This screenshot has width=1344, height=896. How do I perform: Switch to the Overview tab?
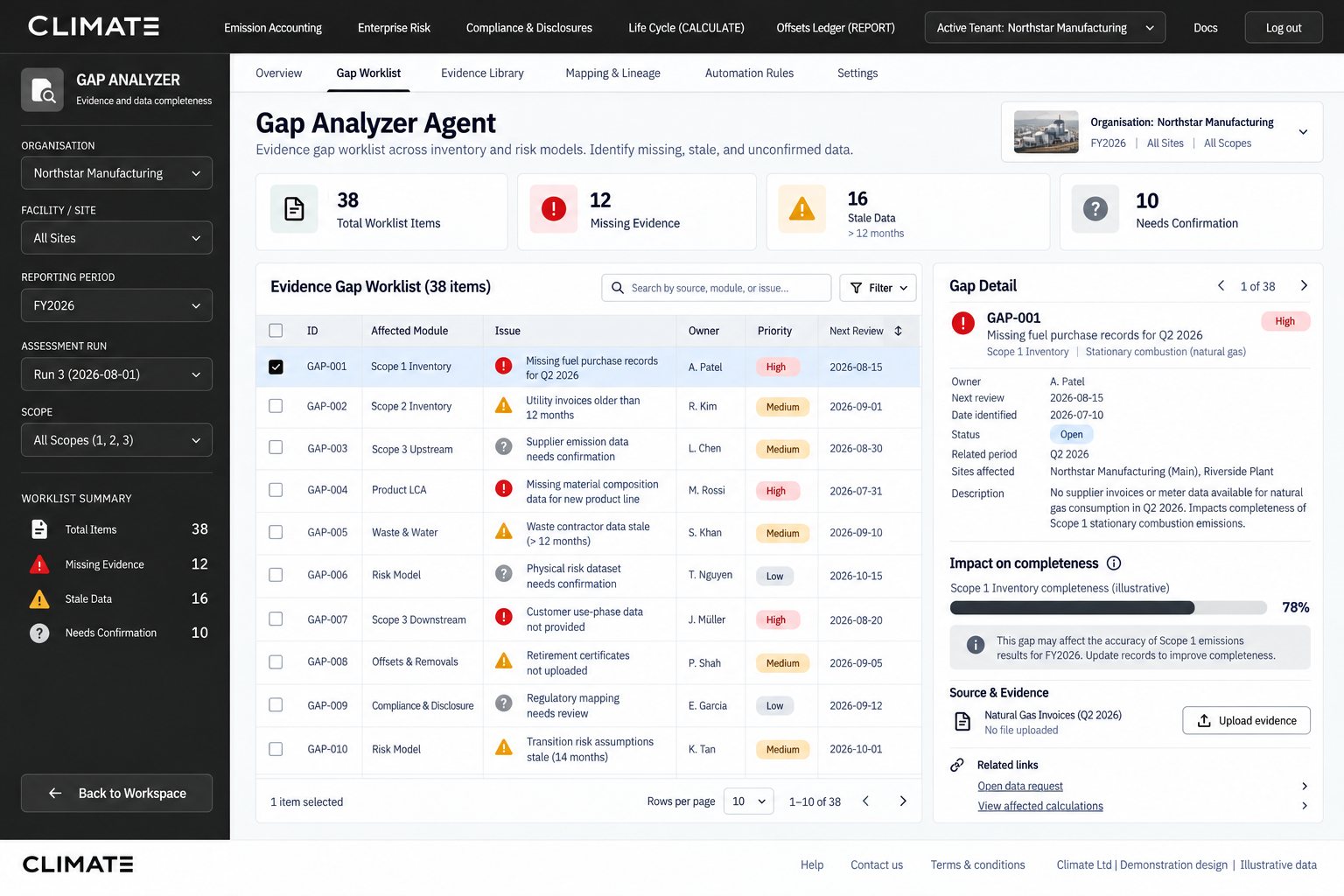click(x=278, y=73)
